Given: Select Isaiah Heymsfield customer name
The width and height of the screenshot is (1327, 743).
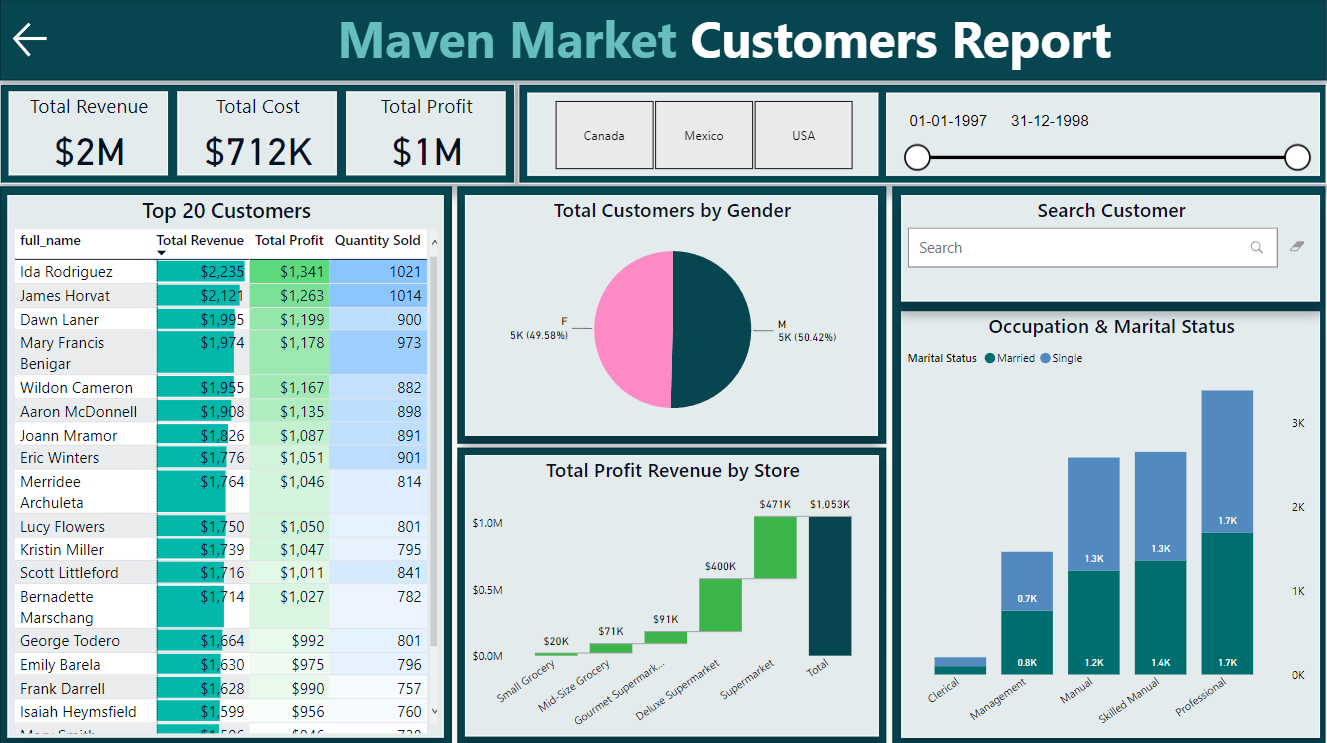Looking at the screenshot, I should tap(78, 712).
